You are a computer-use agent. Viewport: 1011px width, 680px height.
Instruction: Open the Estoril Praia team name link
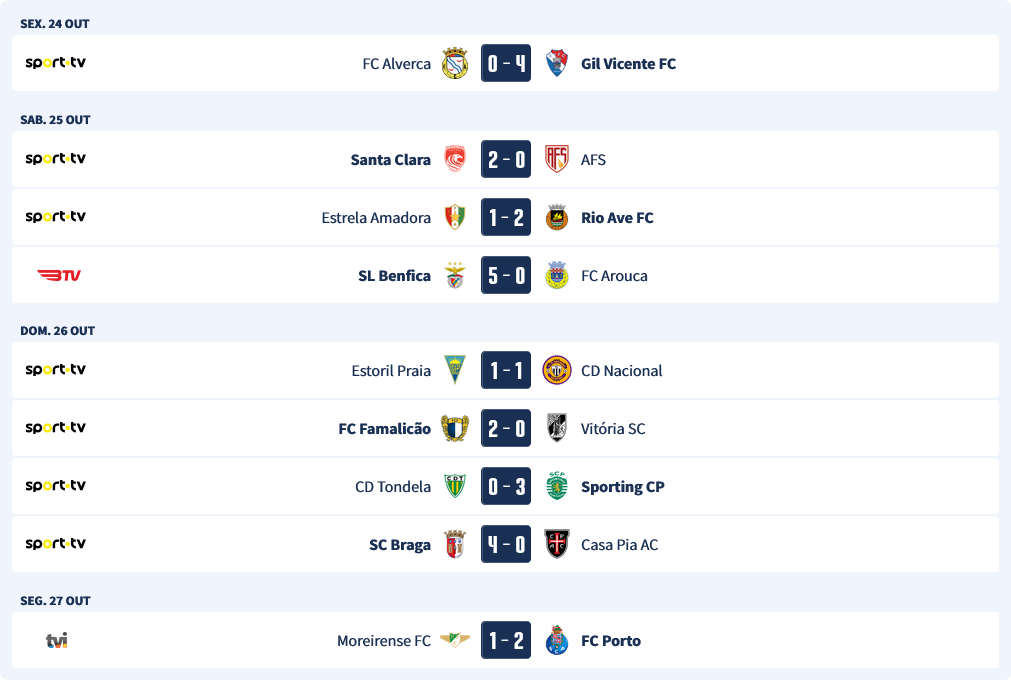(x=391, y=371)
